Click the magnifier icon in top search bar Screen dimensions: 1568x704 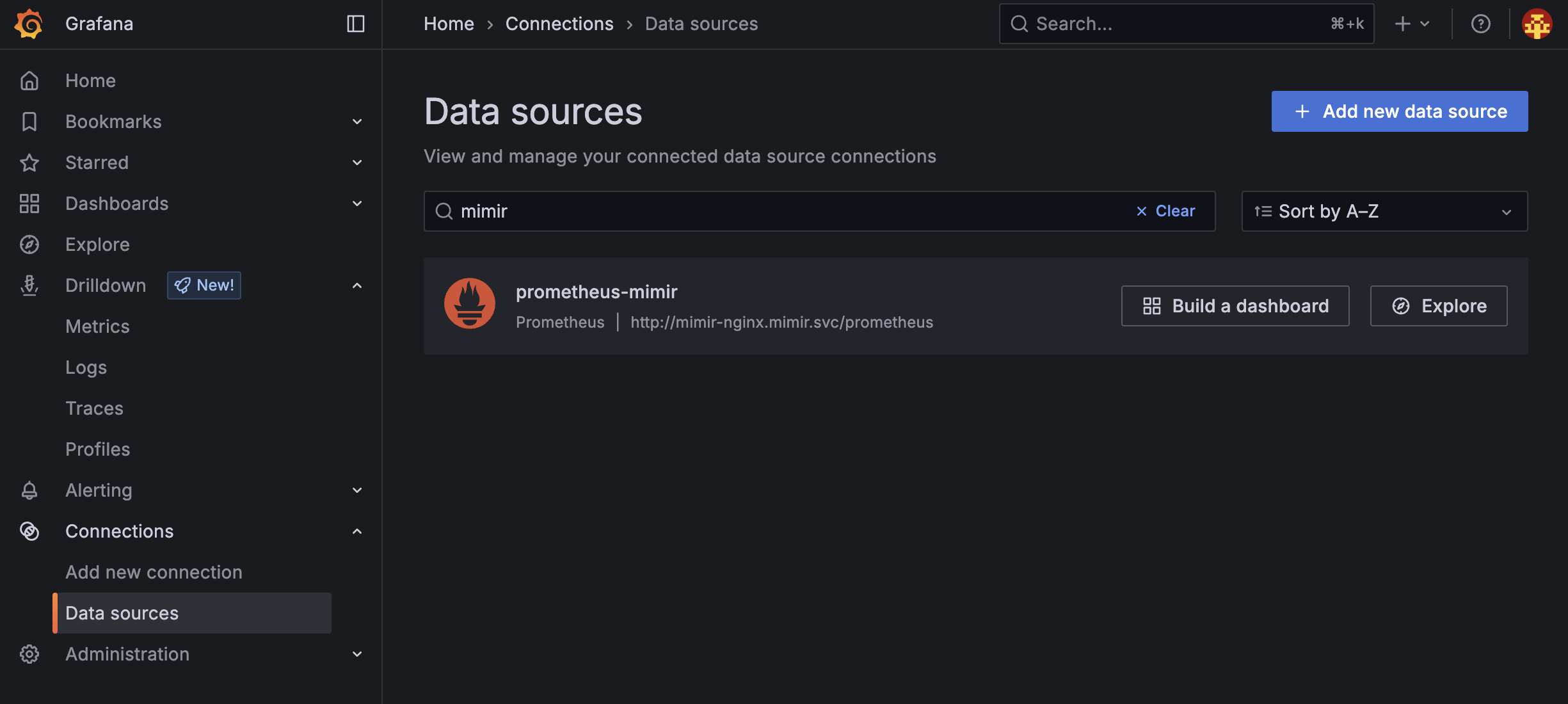tap(1019, 24)
